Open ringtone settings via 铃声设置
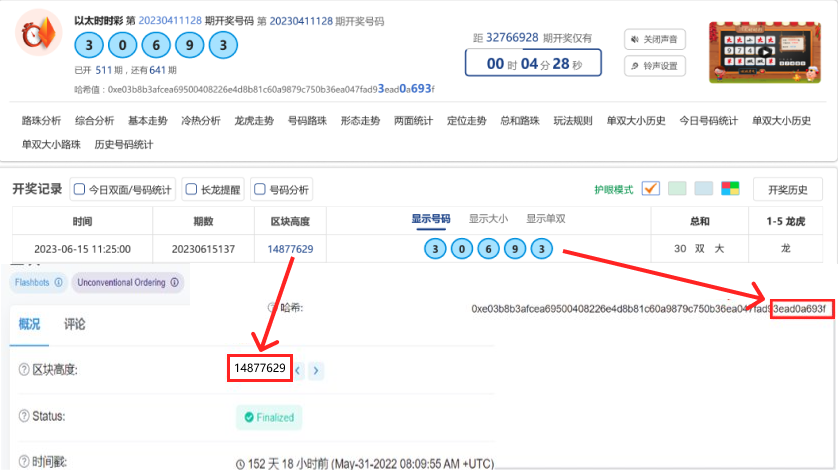 point(656,66)
